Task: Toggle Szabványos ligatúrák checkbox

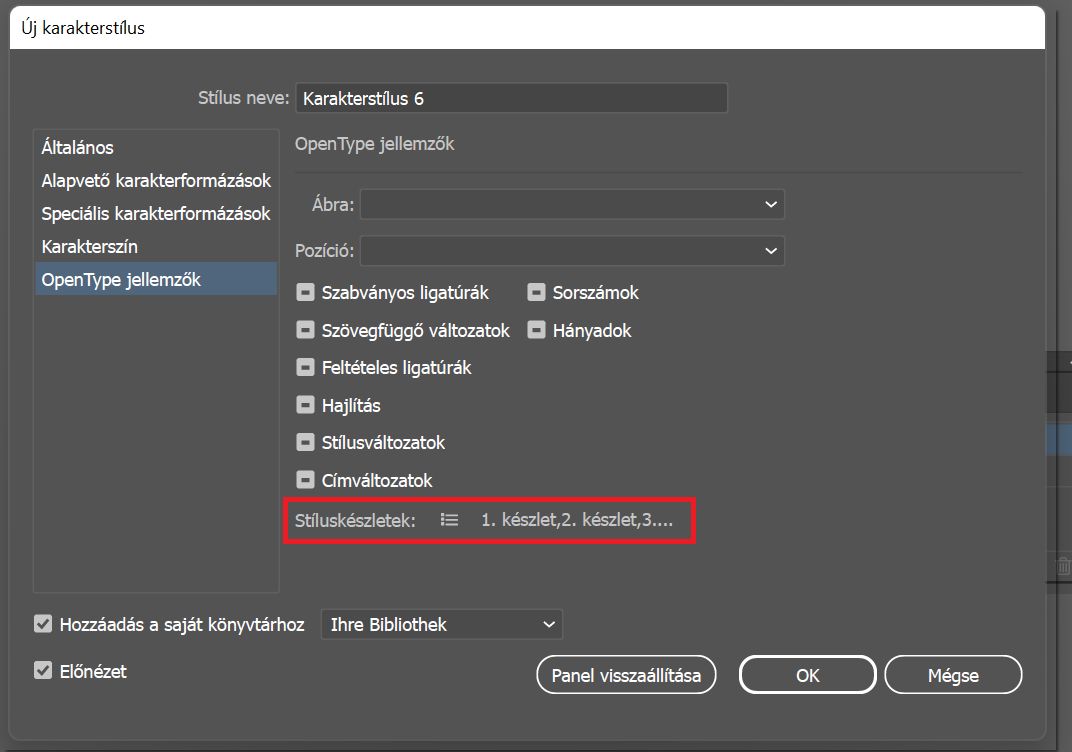Action: tap(305, 293)
